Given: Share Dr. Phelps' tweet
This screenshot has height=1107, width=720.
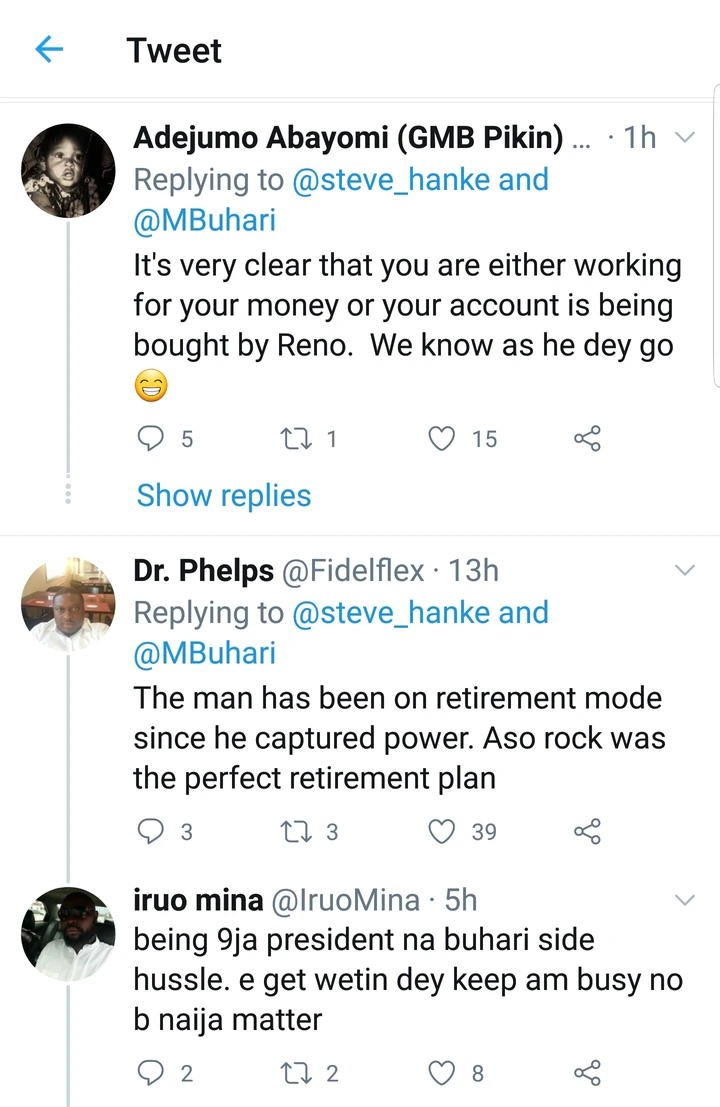Looking at the screenshot, I should [x=587, y=831].
